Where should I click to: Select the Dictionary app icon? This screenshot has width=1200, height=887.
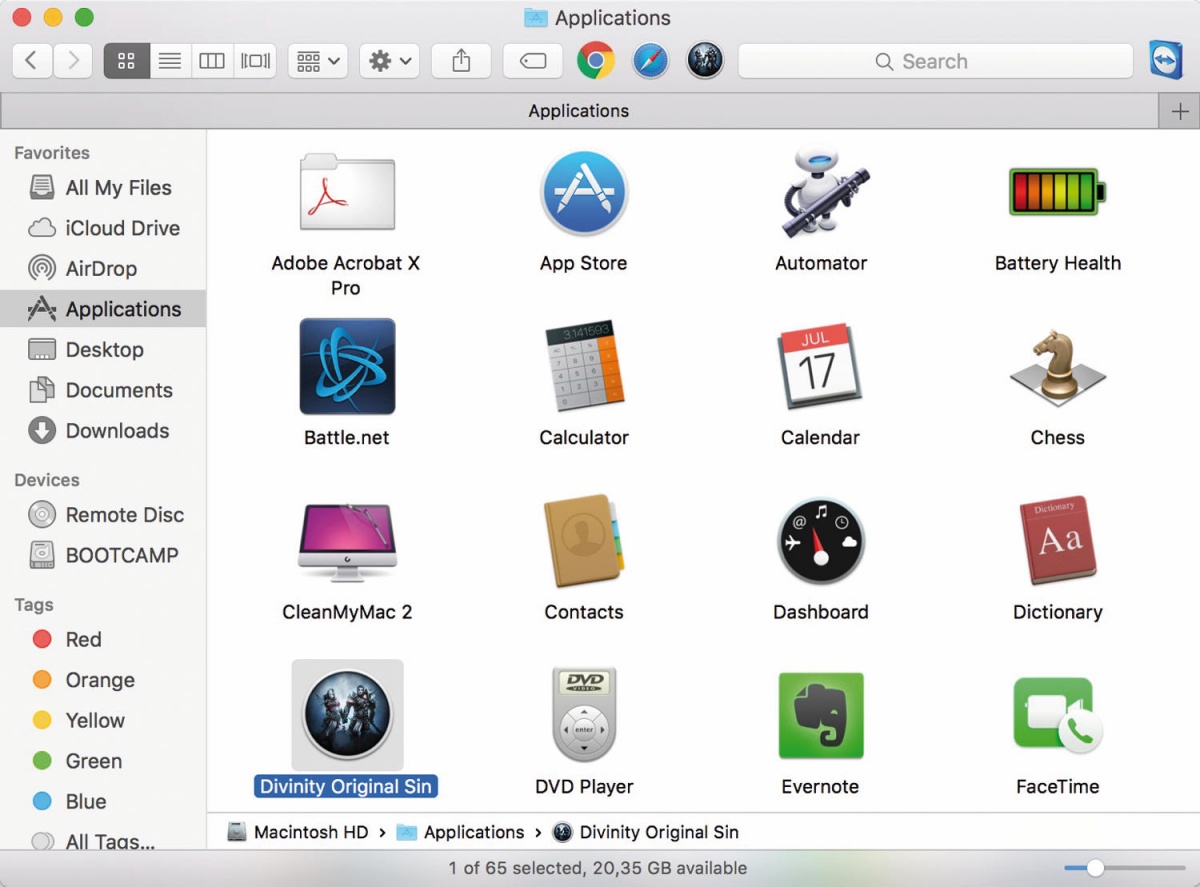coord(1057,541)
